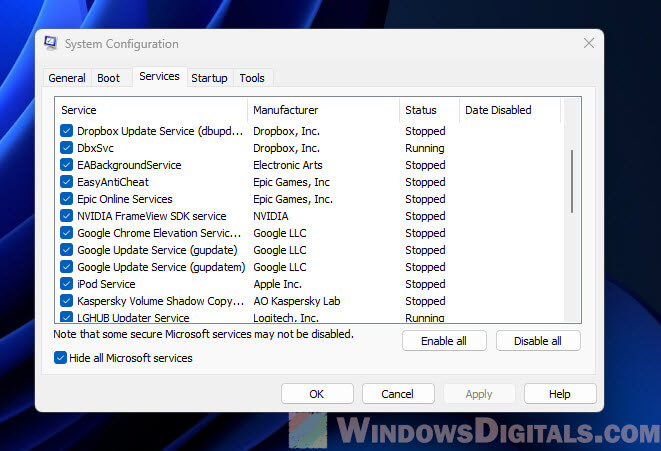The width and height of the screenshot is (661, 451).
Task: Sort by the Manufacturer column header
Action: tap(323, 110)
